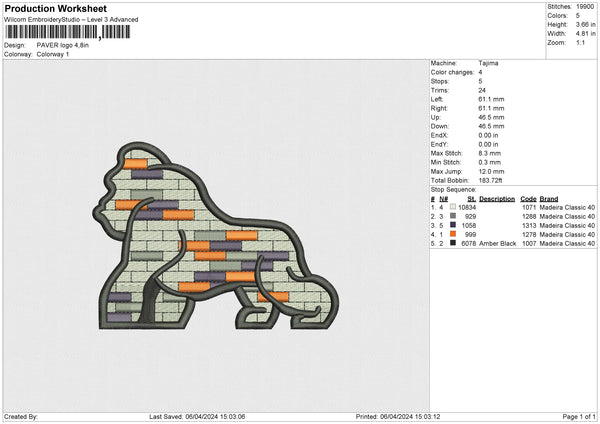Select the Width value 4.81 in
The width and height of the screenshot is (600, 424).
(585, 34)
